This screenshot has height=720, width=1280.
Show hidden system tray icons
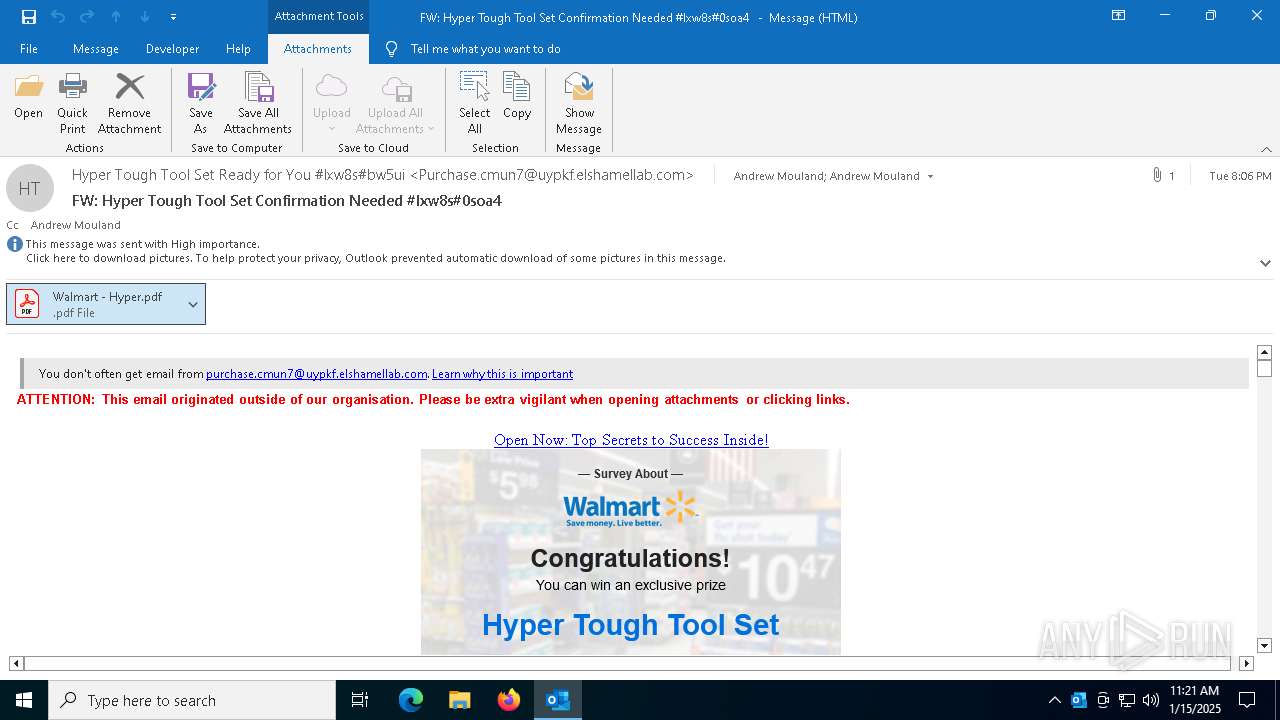point(1054,700)
